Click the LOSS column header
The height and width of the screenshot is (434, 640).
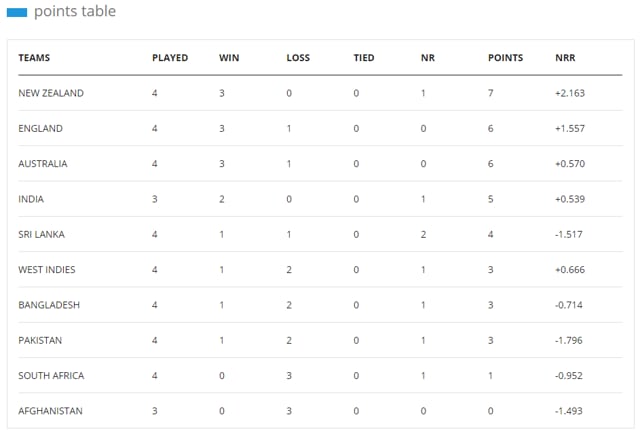click(x=298, y=58)
